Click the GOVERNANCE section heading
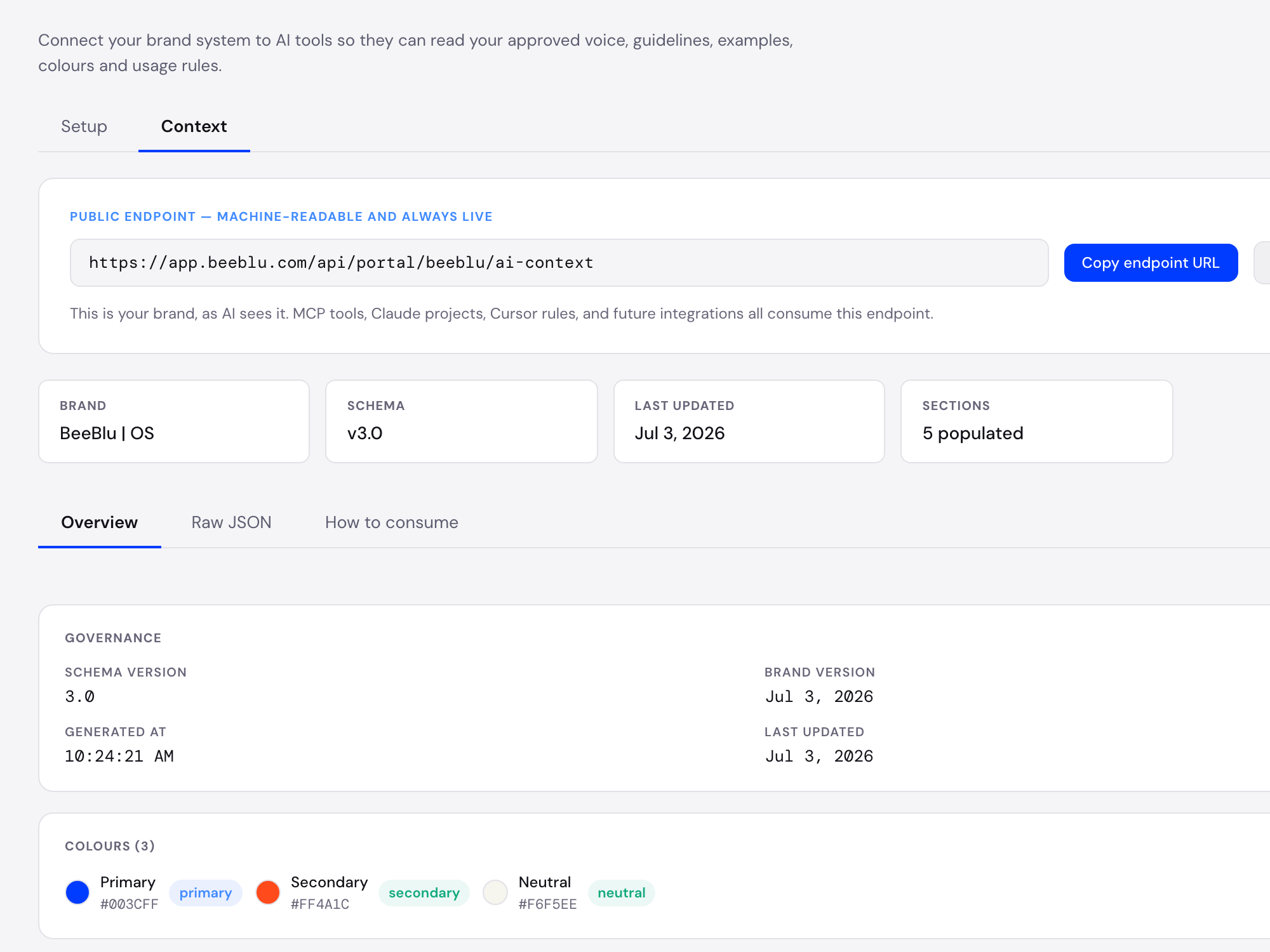This screenshot has width=1270, height=952. click(x=113, y=638)
